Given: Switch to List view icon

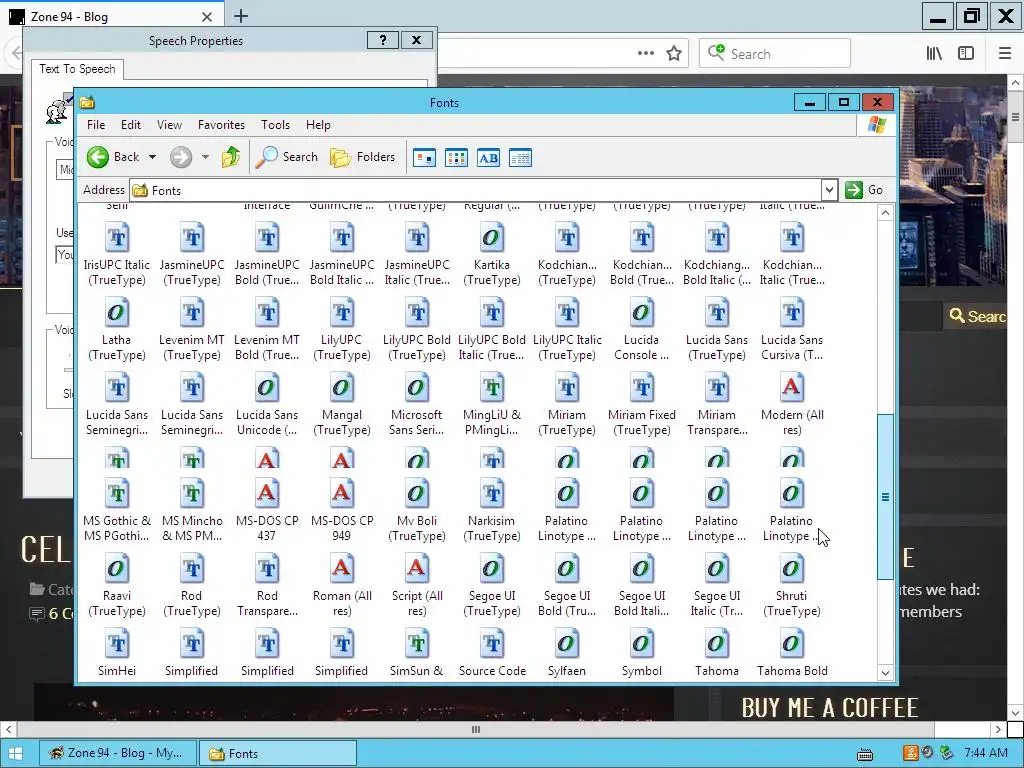Looking at the screenshot, I should (x=456, y=157).
